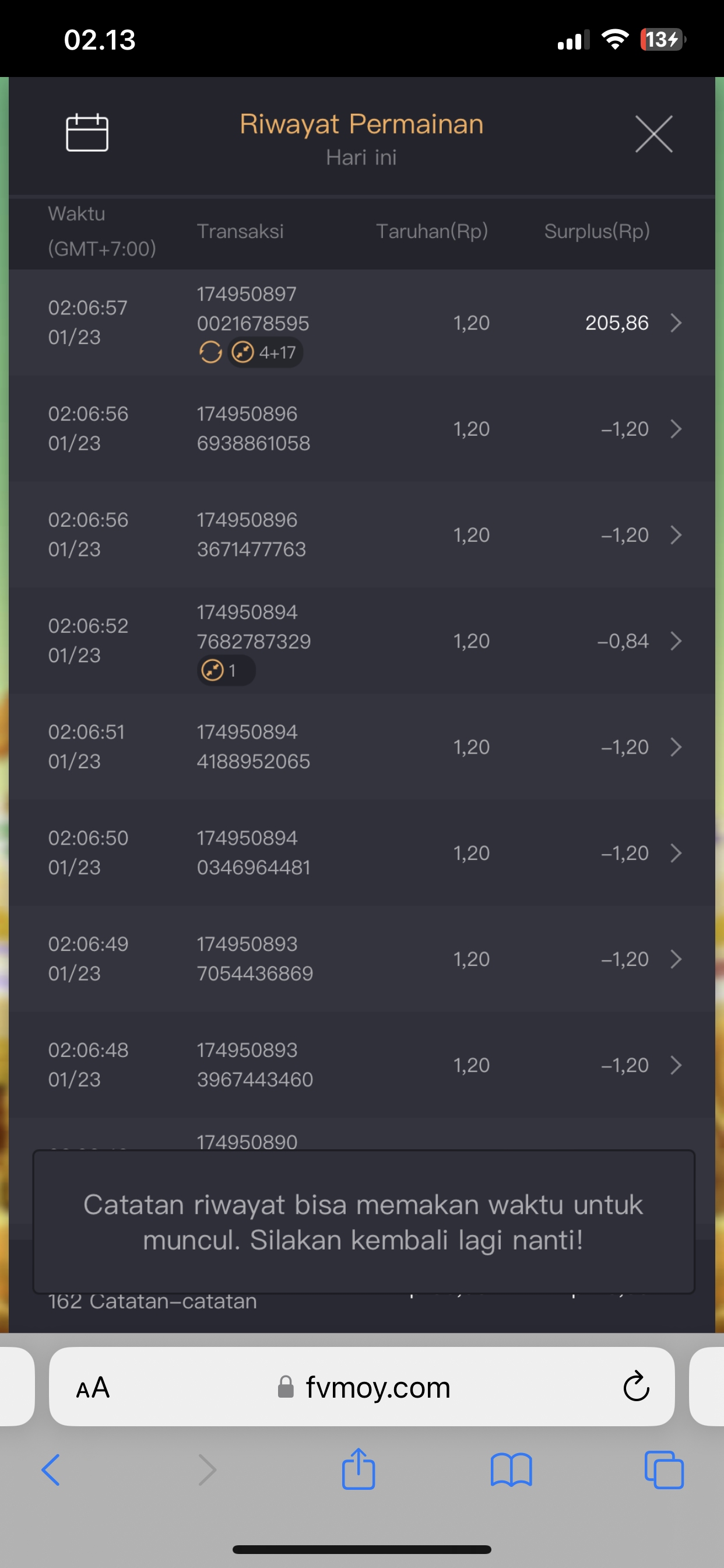Tap the fvmoy.com address bar
The height and width of the screenshot is (1568, 724).
pyautogui.click(x=377, y=1388)
